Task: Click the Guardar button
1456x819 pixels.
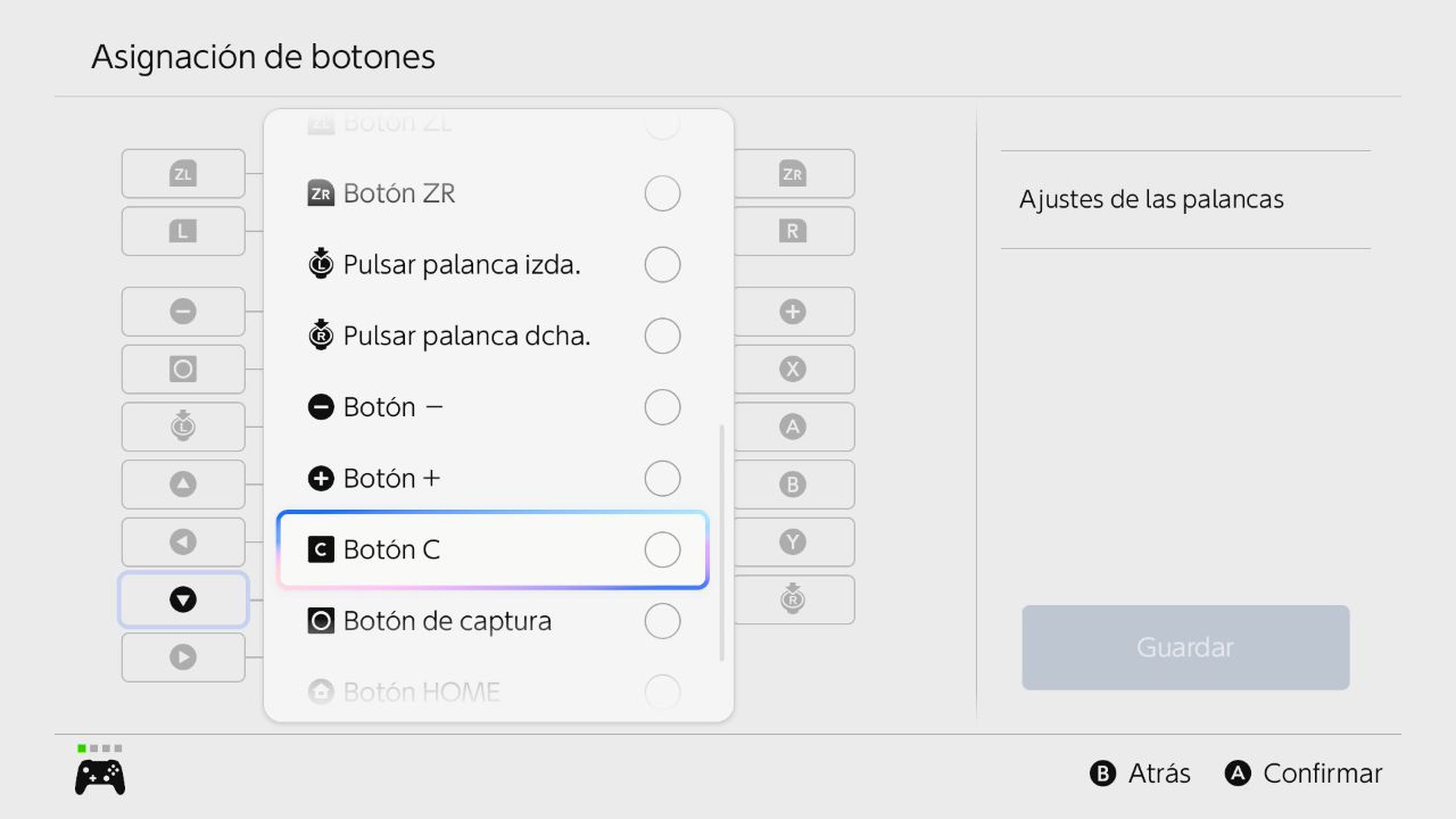Action: [1185, 648]
